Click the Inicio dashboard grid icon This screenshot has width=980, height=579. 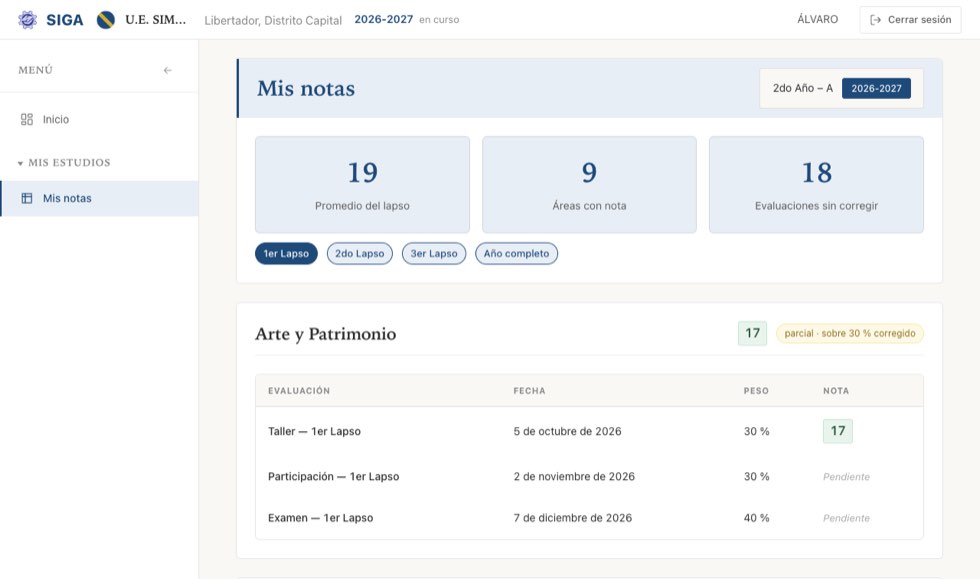[27, 119]
